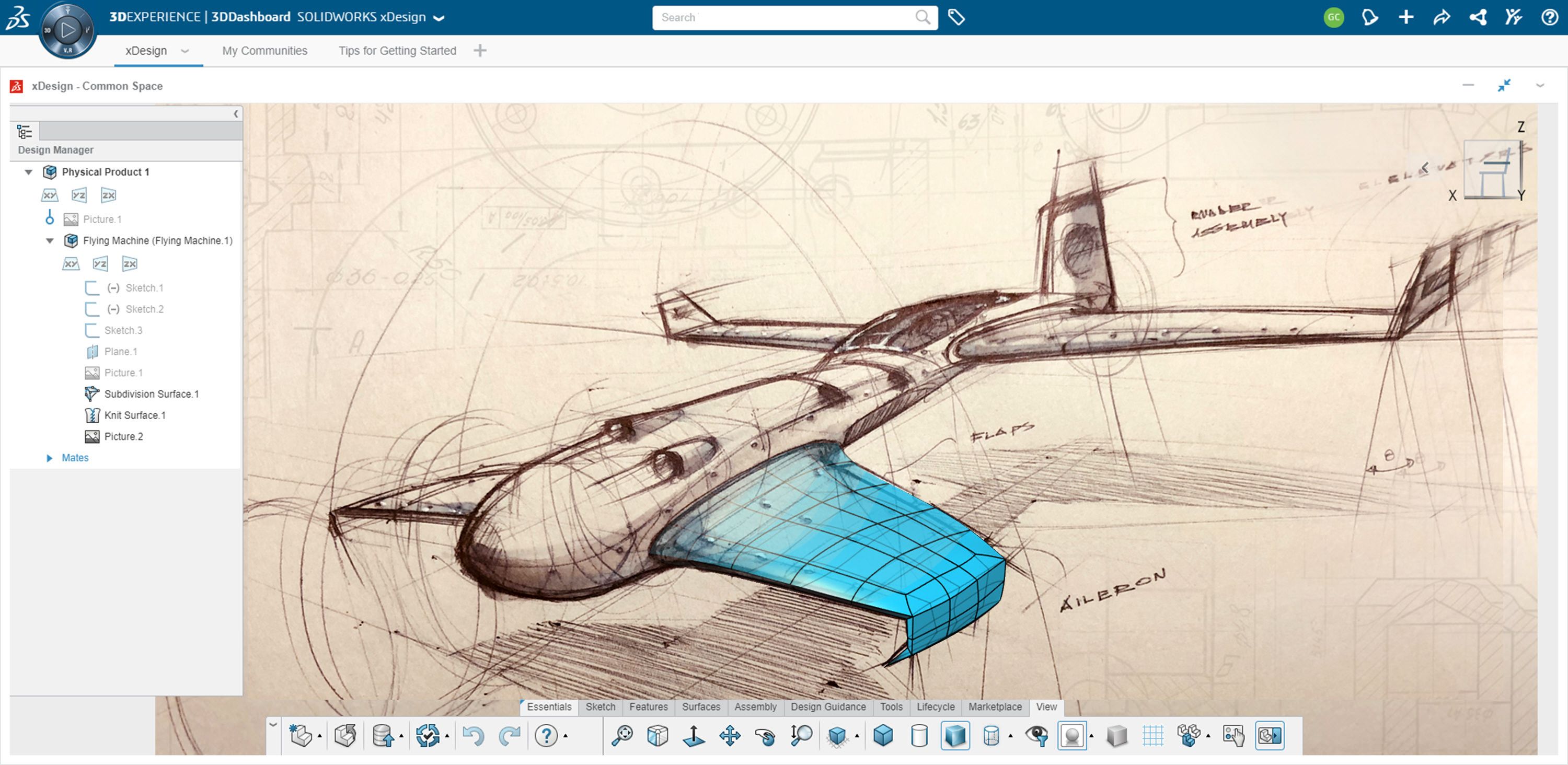This screenshot has height=765, width=1568.
Task: Switch to the Features toolbar tab
Action: click(648, 706)
